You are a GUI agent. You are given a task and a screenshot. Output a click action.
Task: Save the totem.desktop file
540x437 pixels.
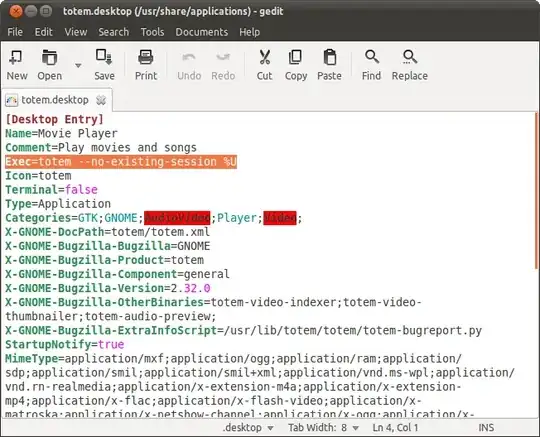[x=104, y=65]
